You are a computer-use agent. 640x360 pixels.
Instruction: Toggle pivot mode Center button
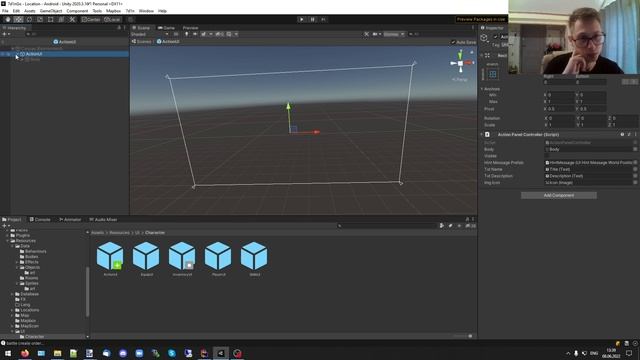click(x=91, y=19)
